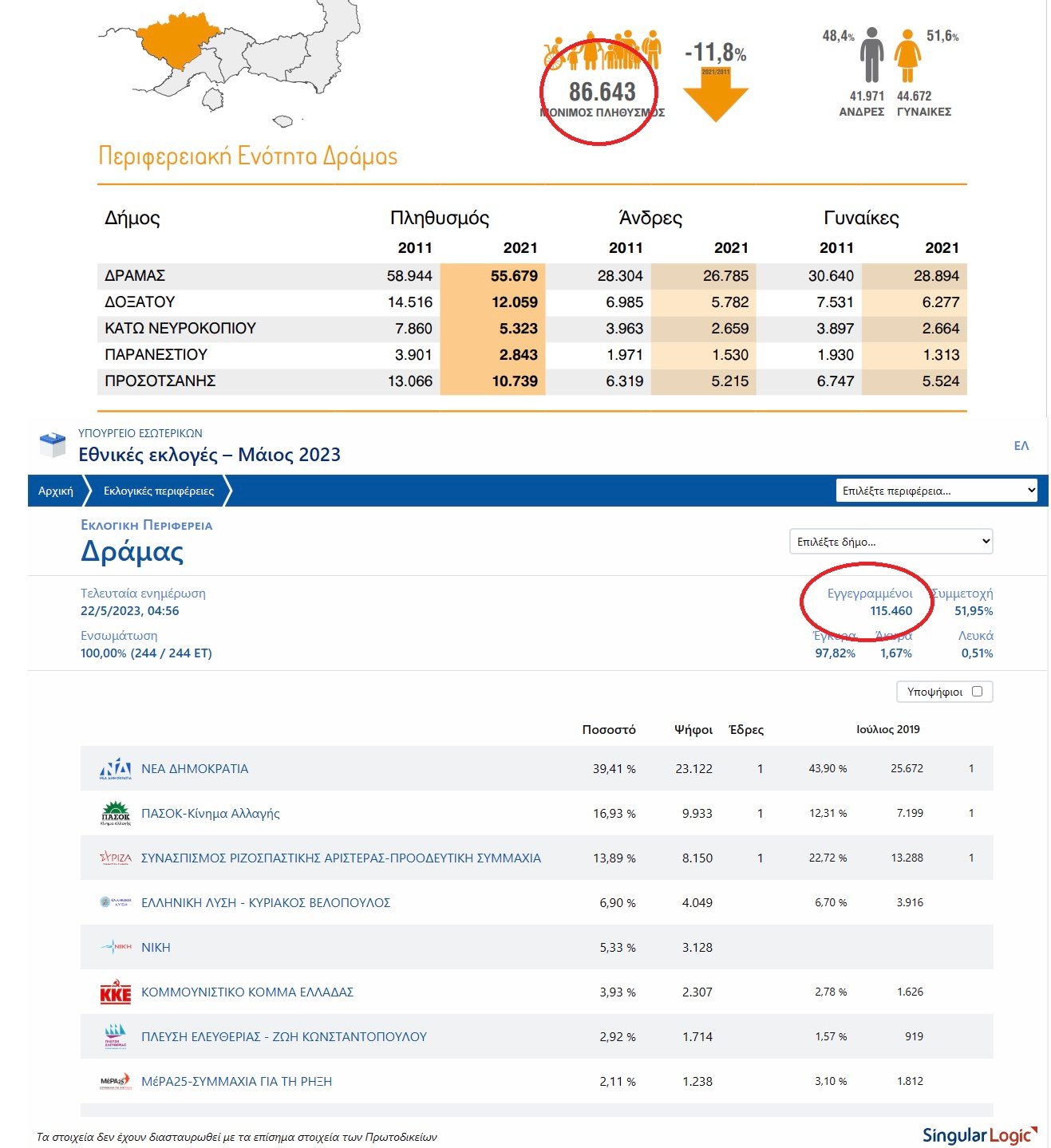This screenshot has width=1051, height=1148.
Task: Click the ΥΠΟΥΡΓΕΙΟ ΕΣΩΤΕΡΙΚΩΝ header text
Action: point(140,433)
